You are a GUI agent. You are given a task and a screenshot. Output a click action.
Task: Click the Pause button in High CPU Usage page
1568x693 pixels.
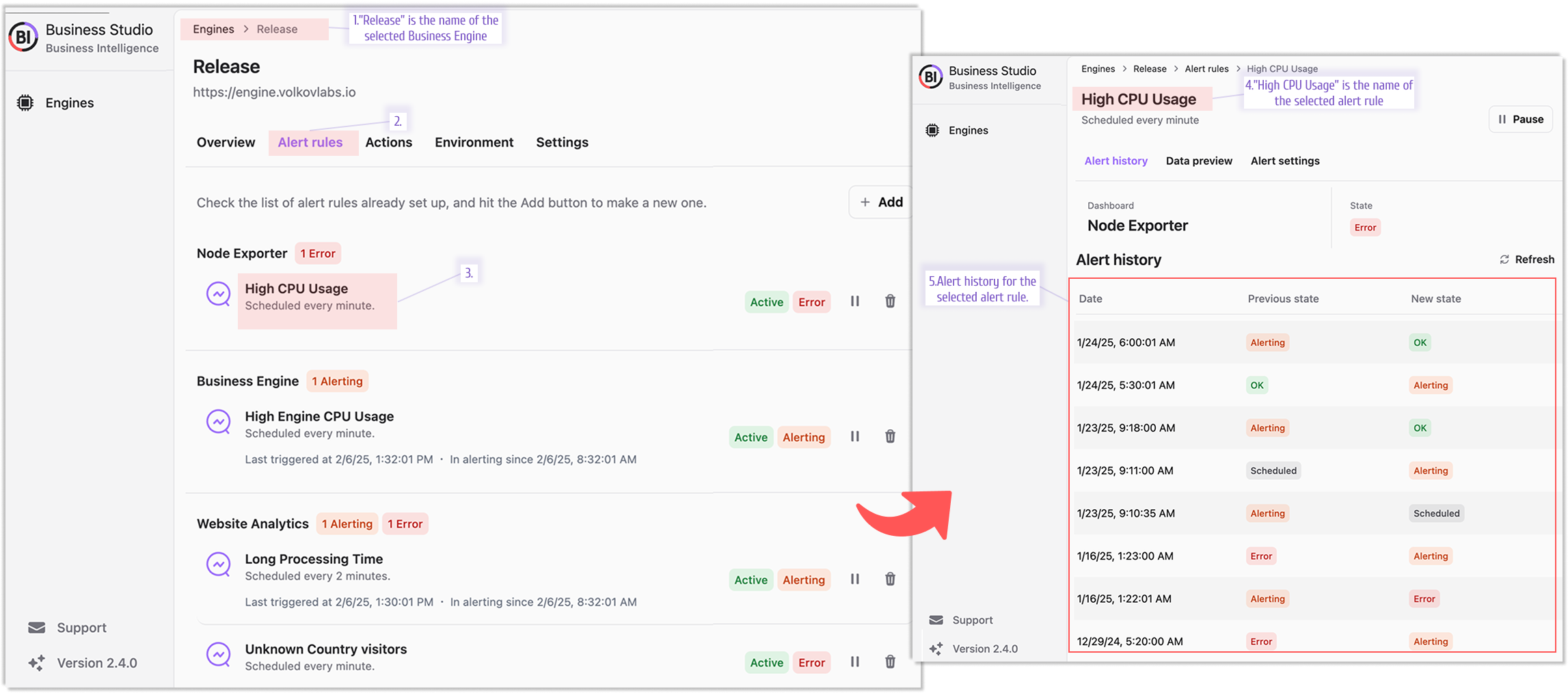click(1521, 119)
